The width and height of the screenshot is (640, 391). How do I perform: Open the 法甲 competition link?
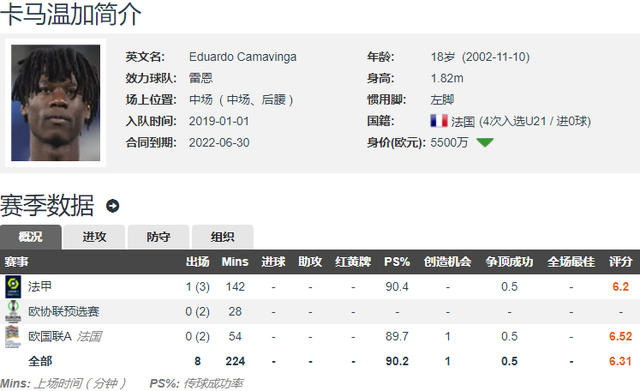(40, 287)
